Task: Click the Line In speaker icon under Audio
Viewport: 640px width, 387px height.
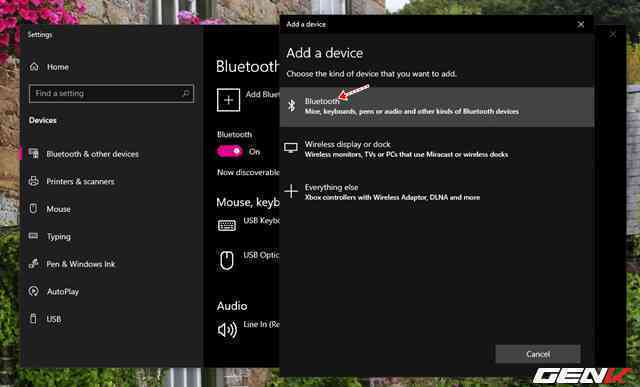Action: pyautogui.click(x=227, y=330)
